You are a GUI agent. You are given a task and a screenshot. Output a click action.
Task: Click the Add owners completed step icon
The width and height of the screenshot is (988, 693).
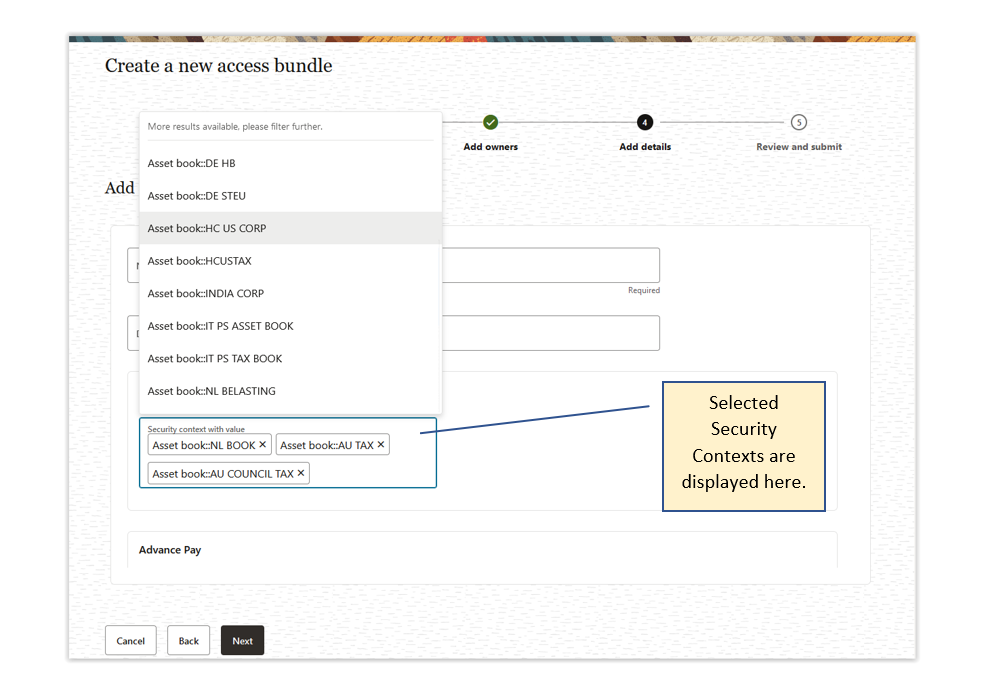490,122
